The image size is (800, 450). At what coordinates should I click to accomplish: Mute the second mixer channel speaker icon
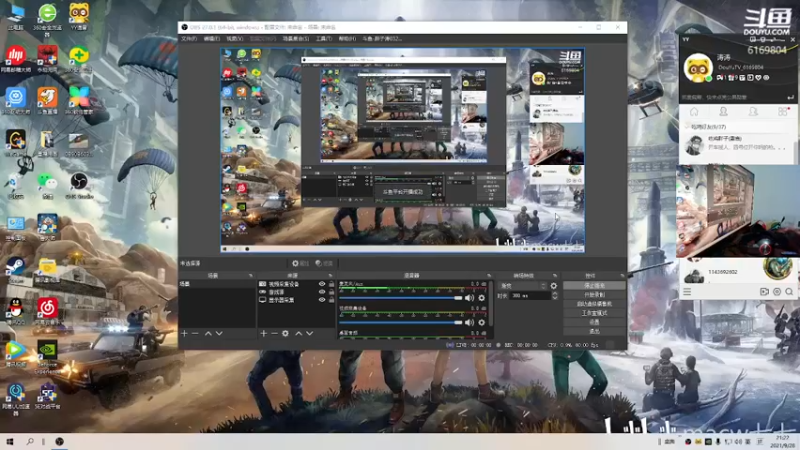pos(469,322)
